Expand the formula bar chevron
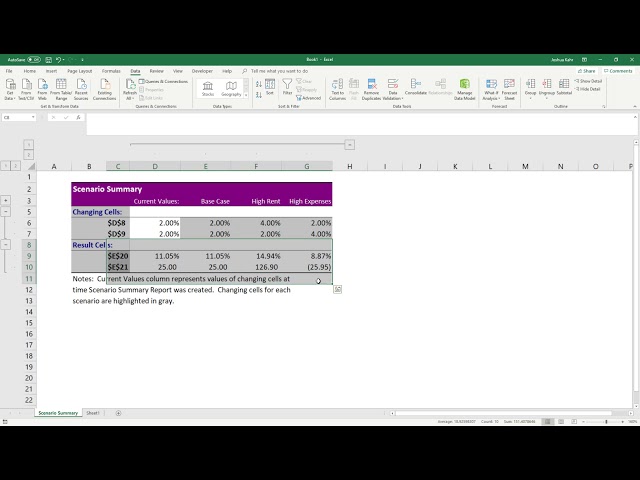The image size is (640, 480). [635, 117]
